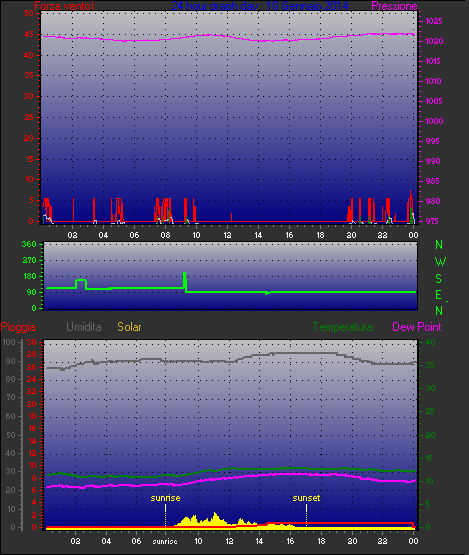Click the 180 wind direction axis value
Screen dimensions: 469x555
tap(30, 276)
